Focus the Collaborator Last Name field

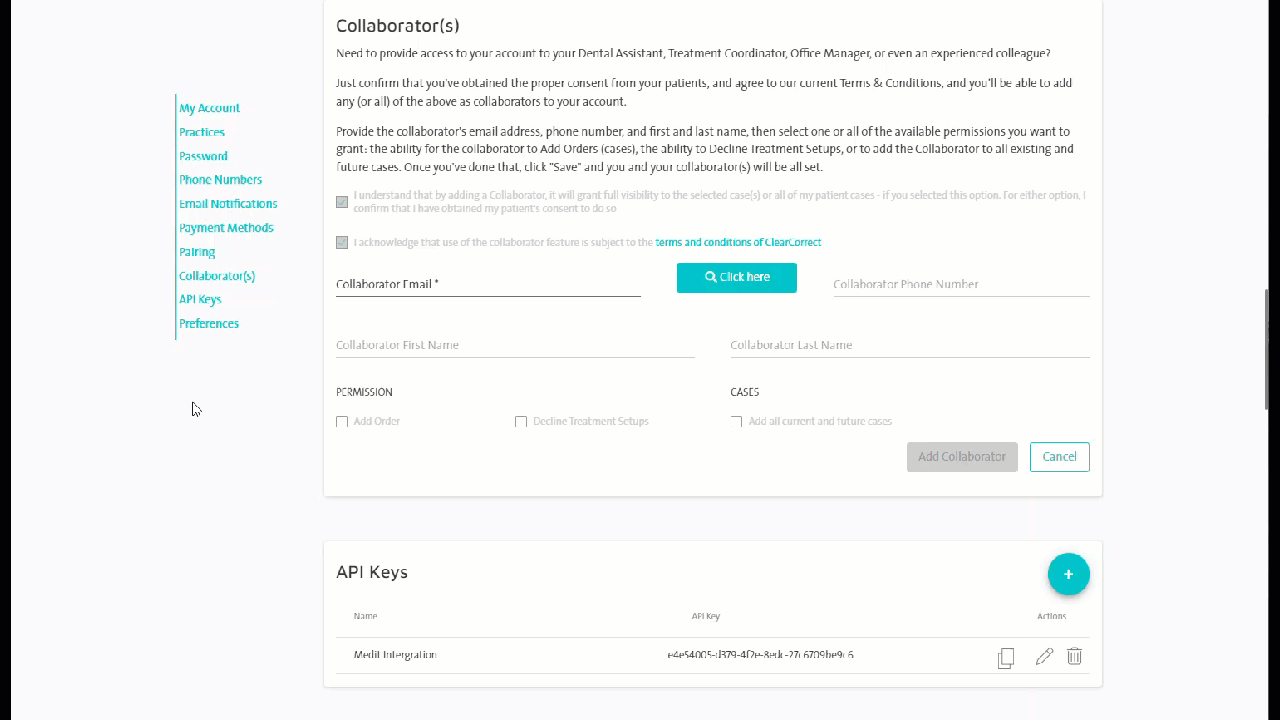910,345
